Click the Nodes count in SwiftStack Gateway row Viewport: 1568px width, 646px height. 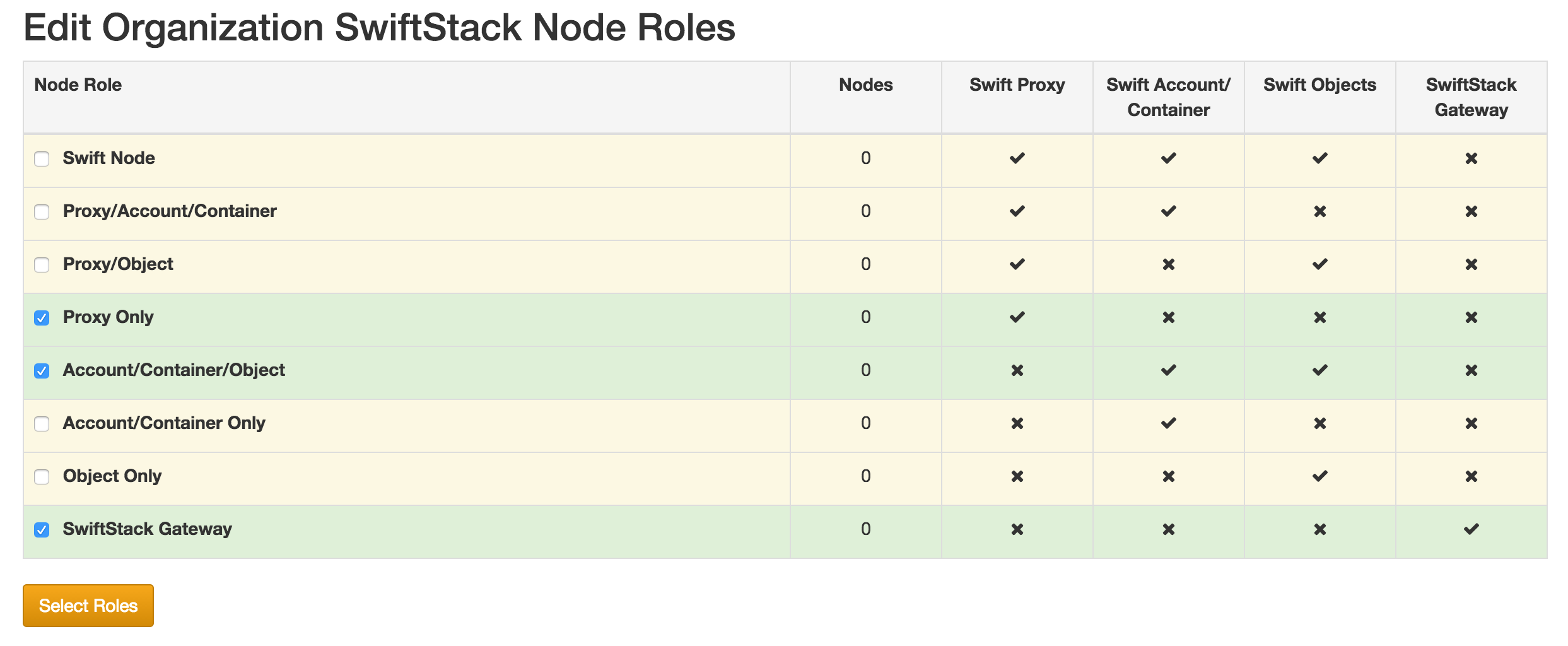tap(866, 529)
